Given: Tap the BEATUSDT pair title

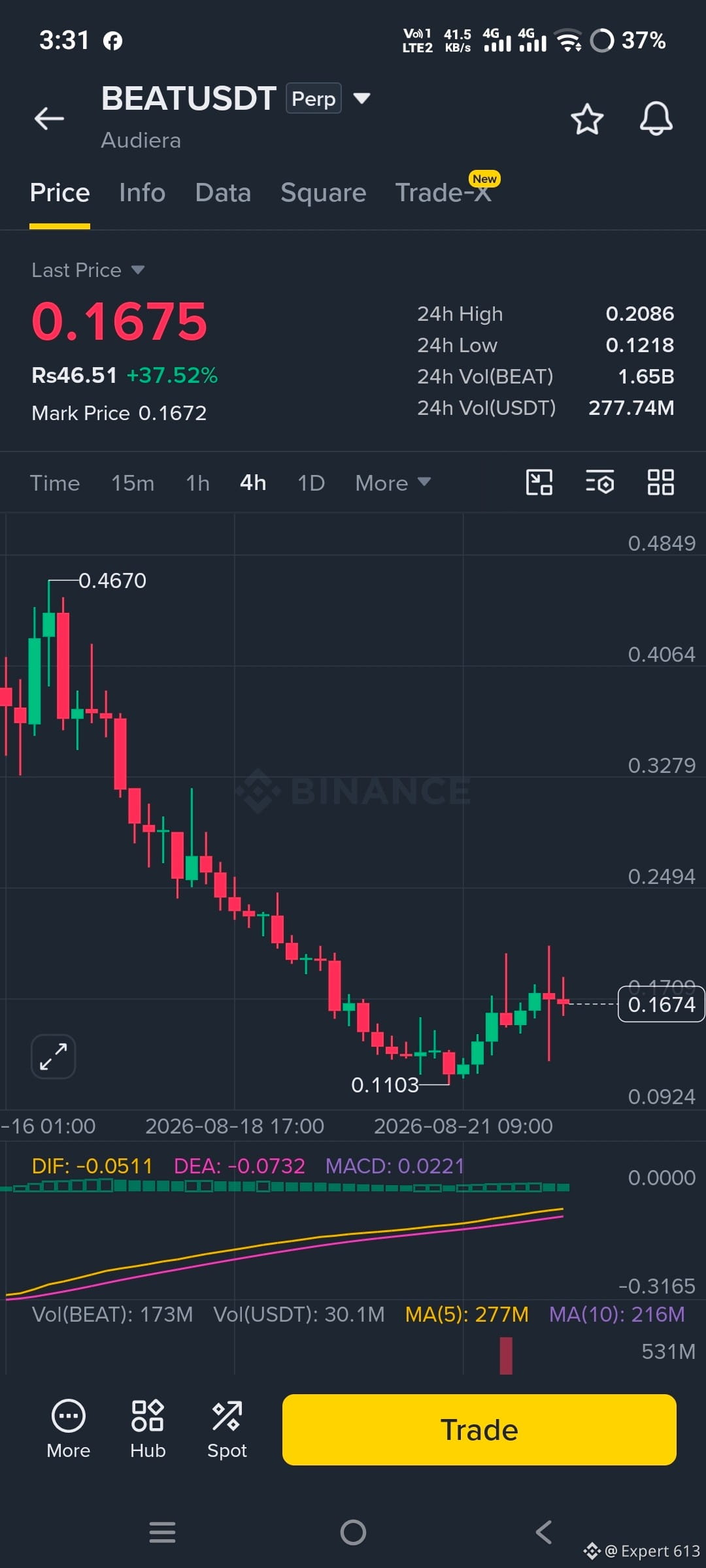Looking at the screenshot, I should click(188, 99).
